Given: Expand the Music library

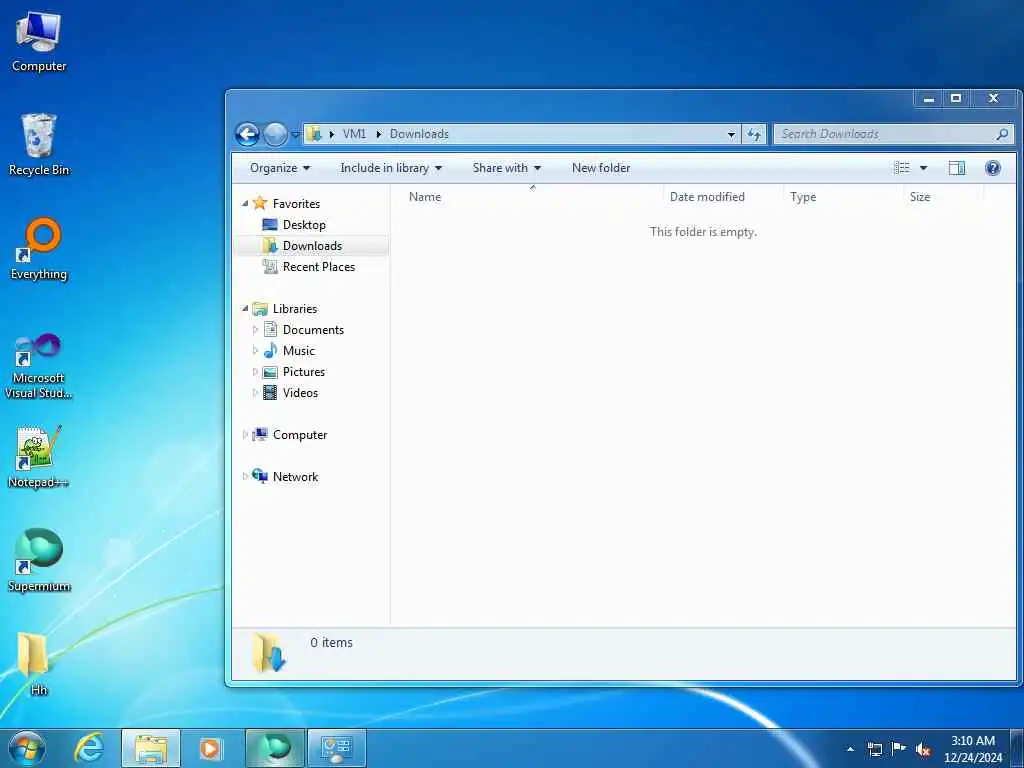Looking at the screenshot, I should coord(255,351).
